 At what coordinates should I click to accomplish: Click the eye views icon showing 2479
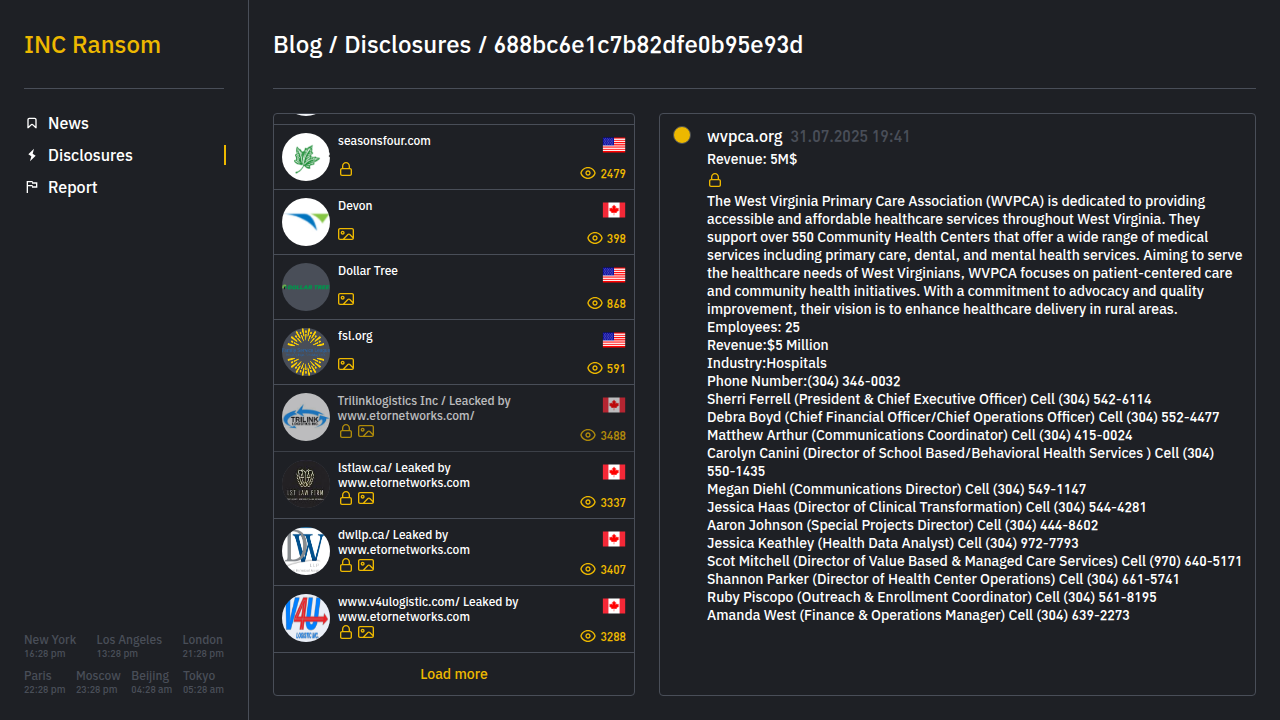pyautogui.click(x=588, y=173)
